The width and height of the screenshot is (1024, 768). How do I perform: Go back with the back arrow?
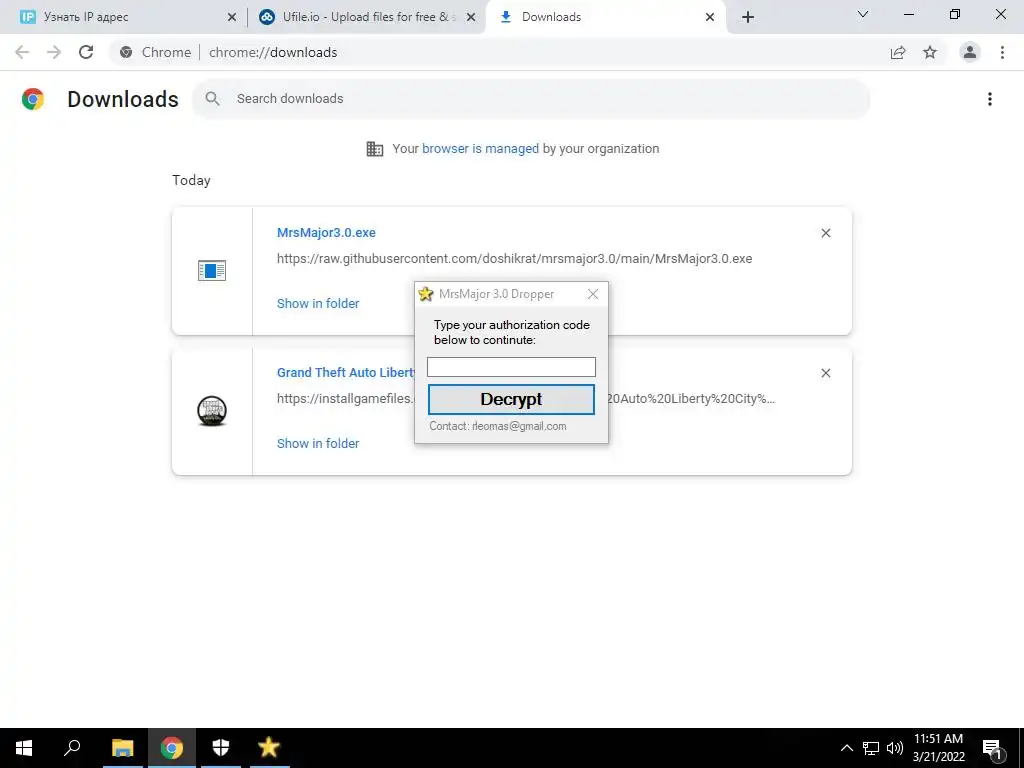coord(22,52)
